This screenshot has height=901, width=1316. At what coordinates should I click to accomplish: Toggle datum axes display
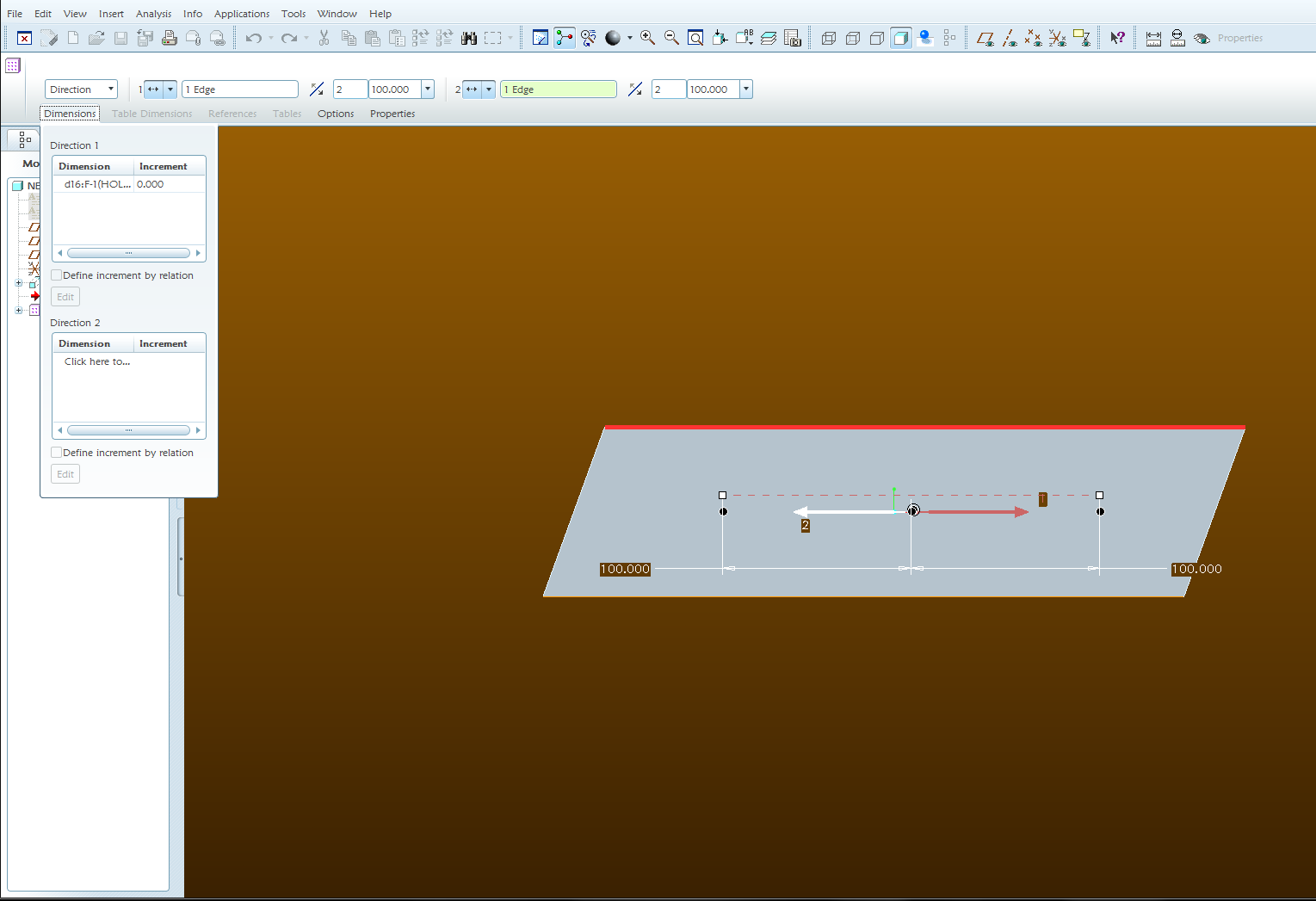pyautogui.click(x=1010, y=38)
